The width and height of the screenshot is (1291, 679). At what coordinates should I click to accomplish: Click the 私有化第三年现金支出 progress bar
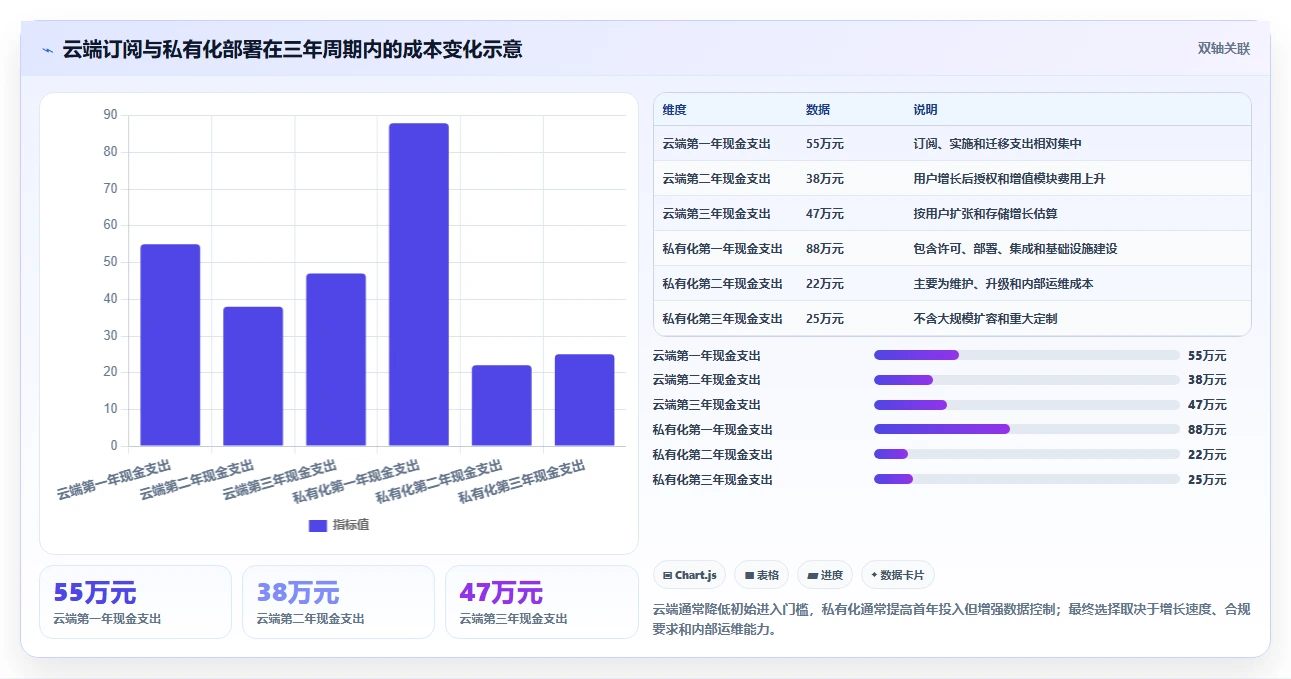click(1027, 479)
